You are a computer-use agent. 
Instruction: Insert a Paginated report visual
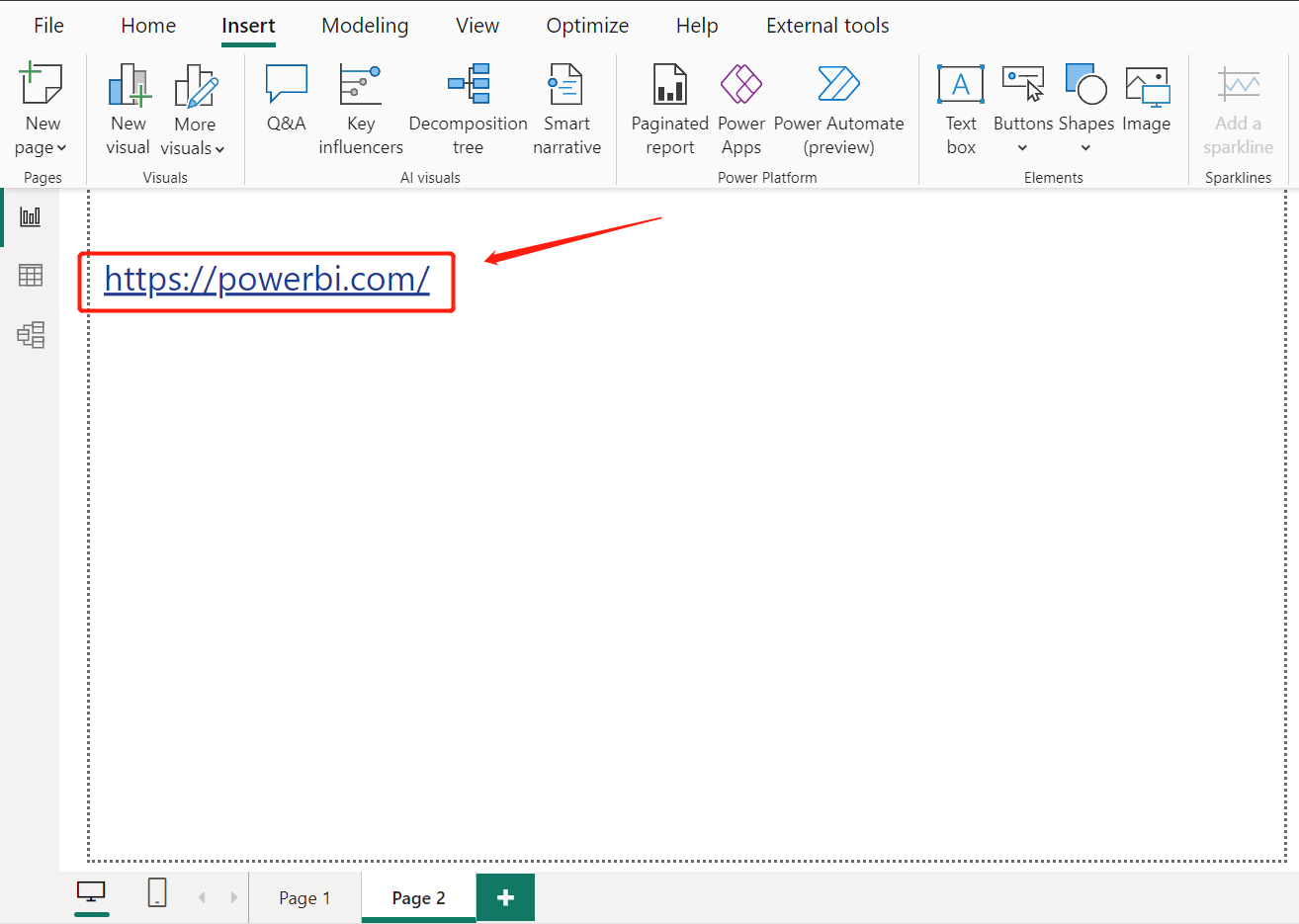tap(669, 109)
